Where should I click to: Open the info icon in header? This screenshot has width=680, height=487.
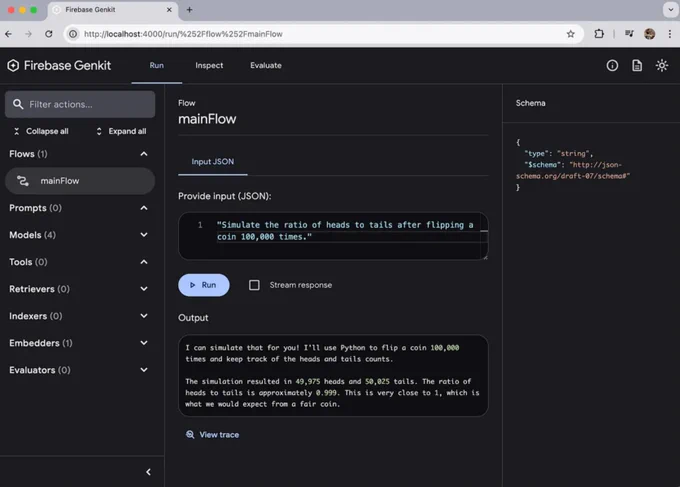(x=612, y=65)
